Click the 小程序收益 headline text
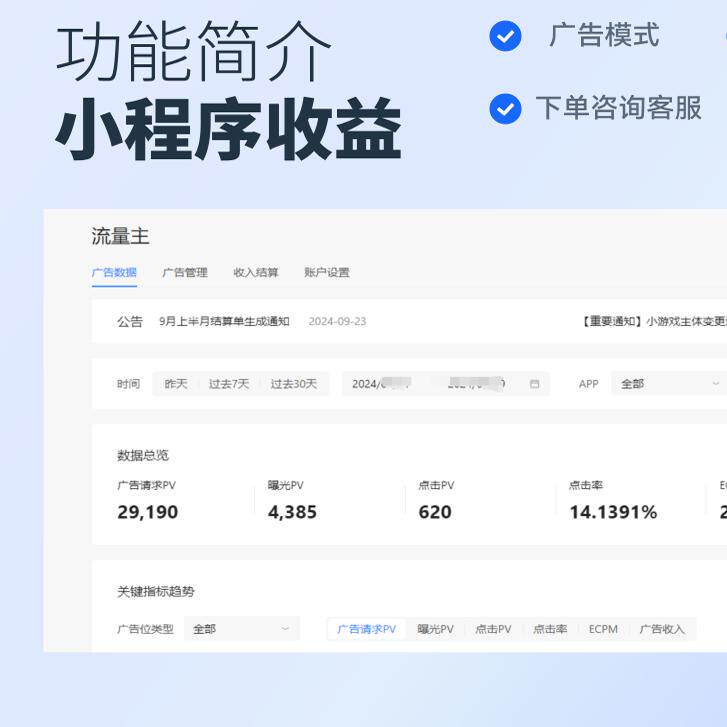727x727 pixels. pos(229,129)
